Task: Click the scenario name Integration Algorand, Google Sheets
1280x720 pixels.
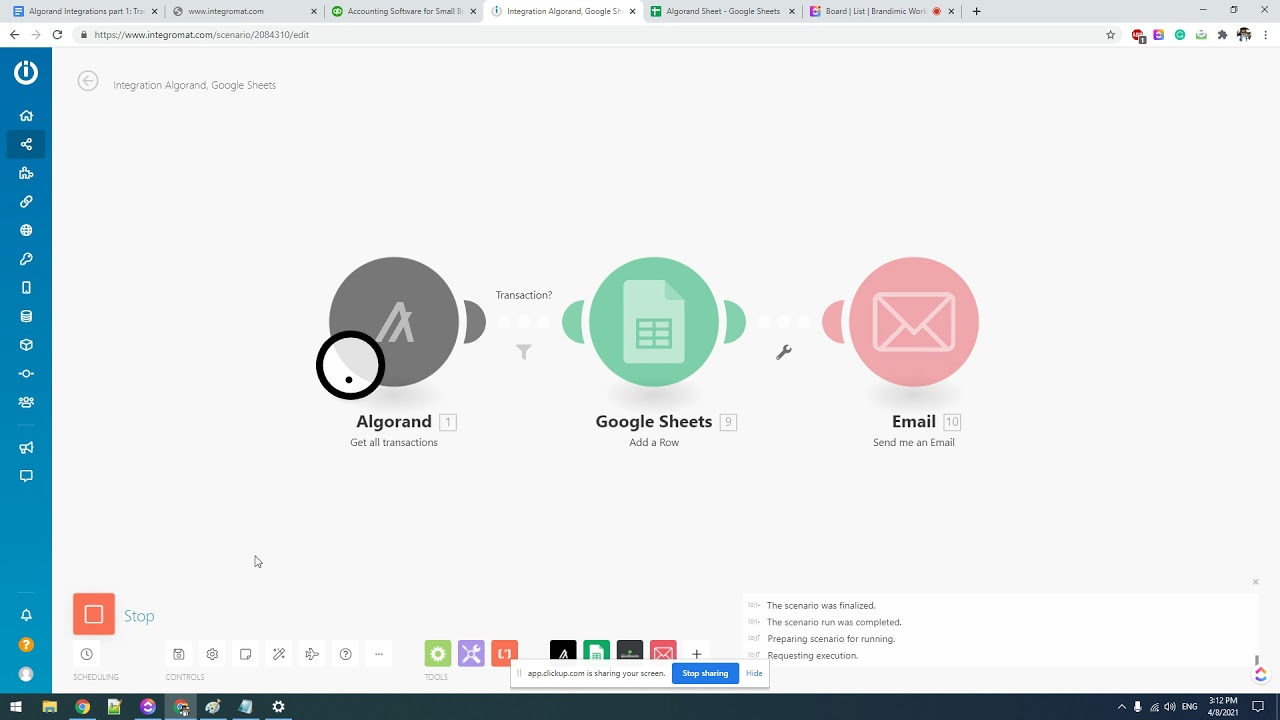Action: [194, 85]
